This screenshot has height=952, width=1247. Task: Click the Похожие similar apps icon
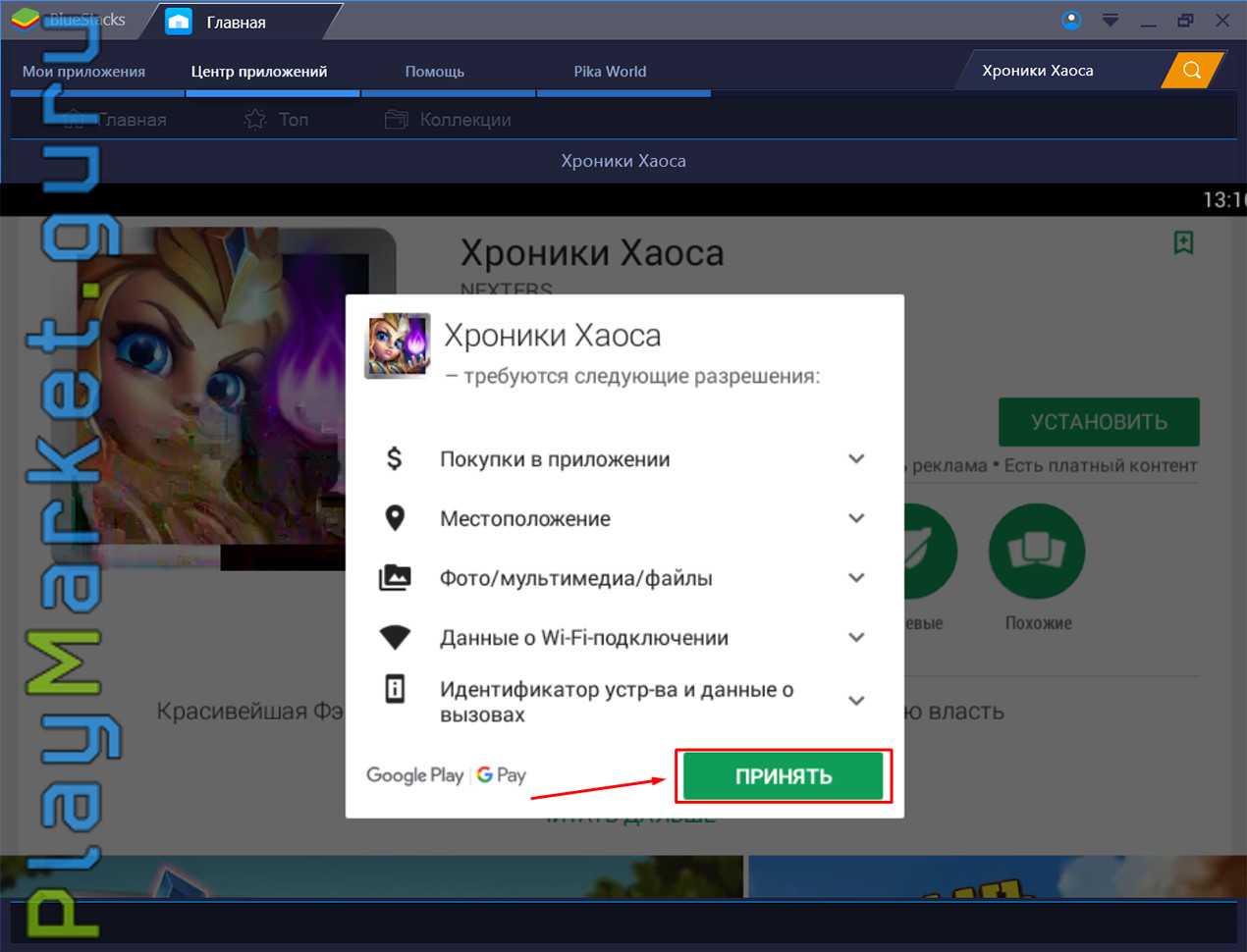(x=1037, y=551)
